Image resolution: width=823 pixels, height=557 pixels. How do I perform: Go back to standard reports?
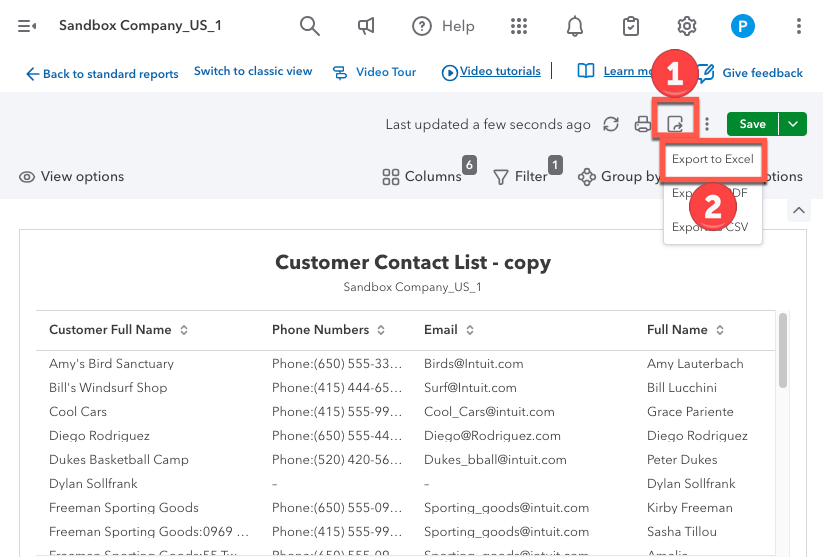point(102,74)
